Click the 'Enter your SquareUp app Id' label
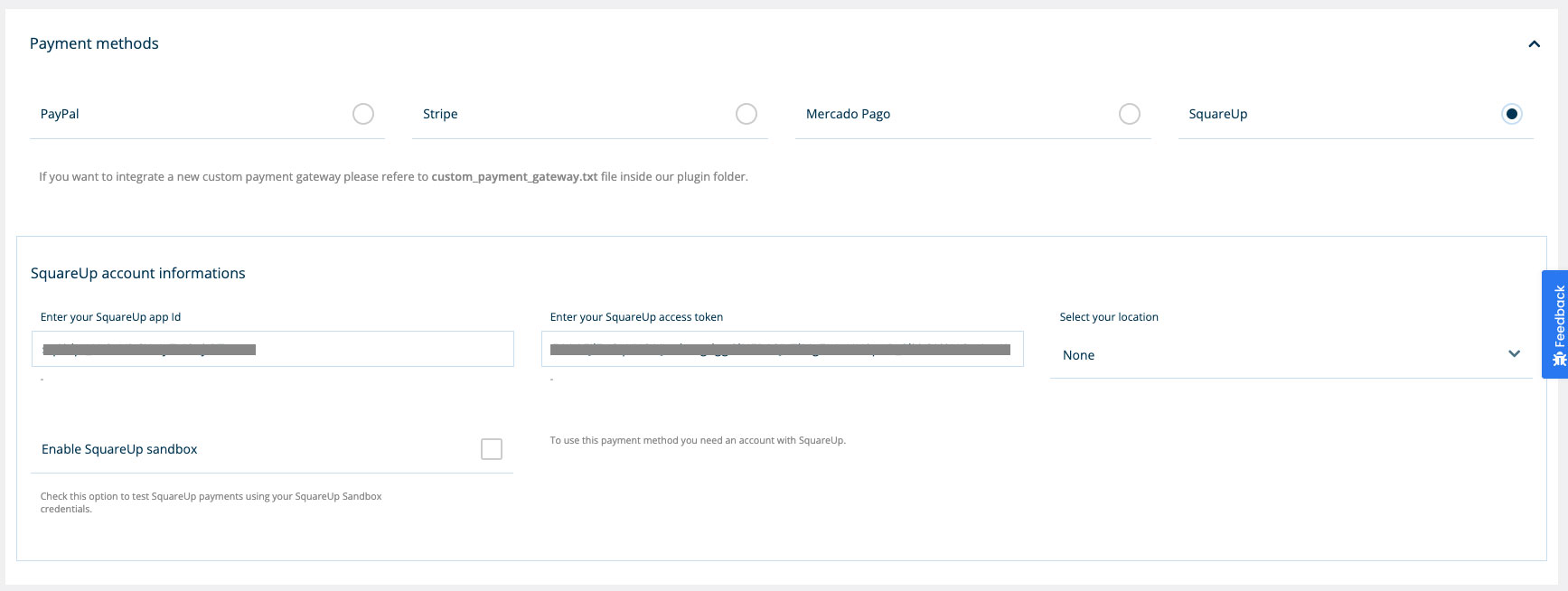This screenshot has height=591, width=1568. [111, 317]
